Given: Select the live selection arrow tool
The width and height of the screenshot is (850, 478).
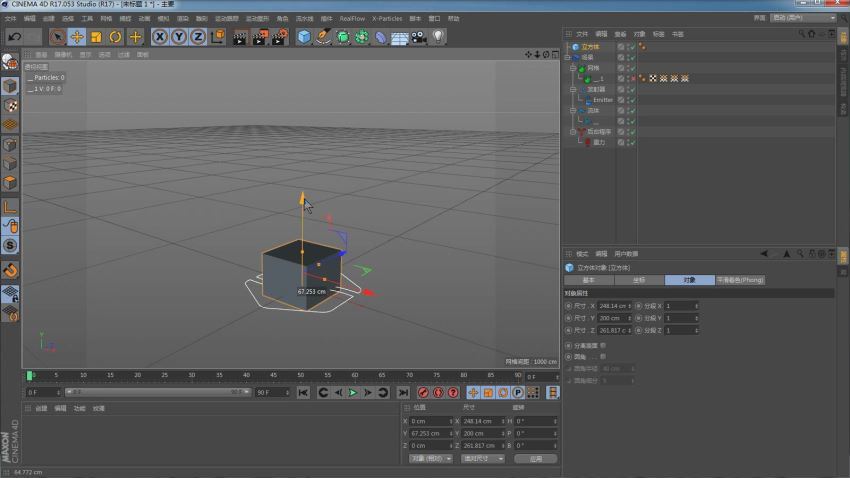Looking at the screenshot, I should pos(57,37).
